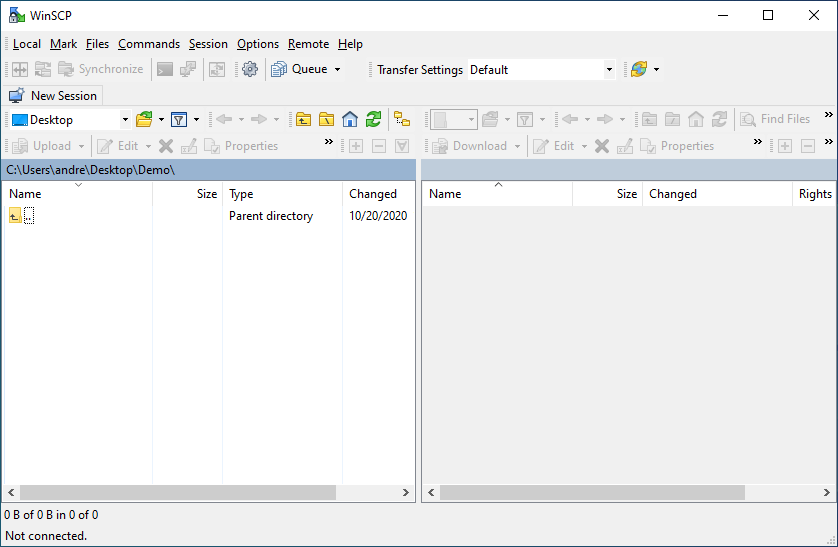Open the local Desktop drive dropdown

(x=70, y=120)
